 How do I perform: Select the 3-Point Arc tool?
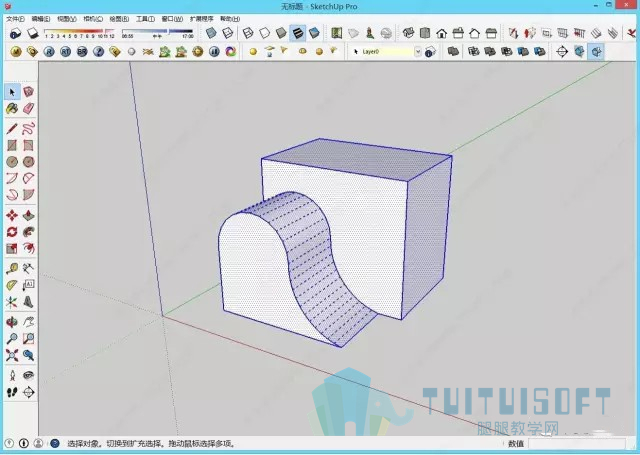point(12,195)
